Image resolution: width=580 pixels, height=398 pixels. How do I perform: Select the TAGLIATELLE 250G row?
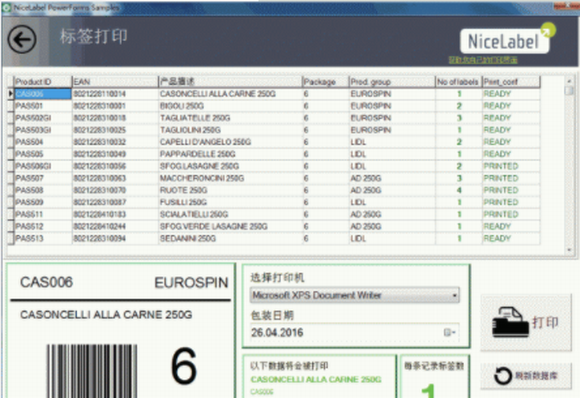click(x=274, y=118)
